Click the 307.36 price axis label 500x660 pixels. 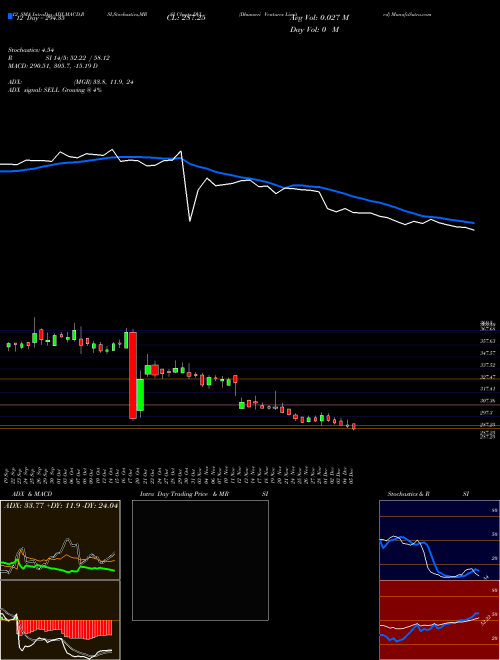pos(487,401)
